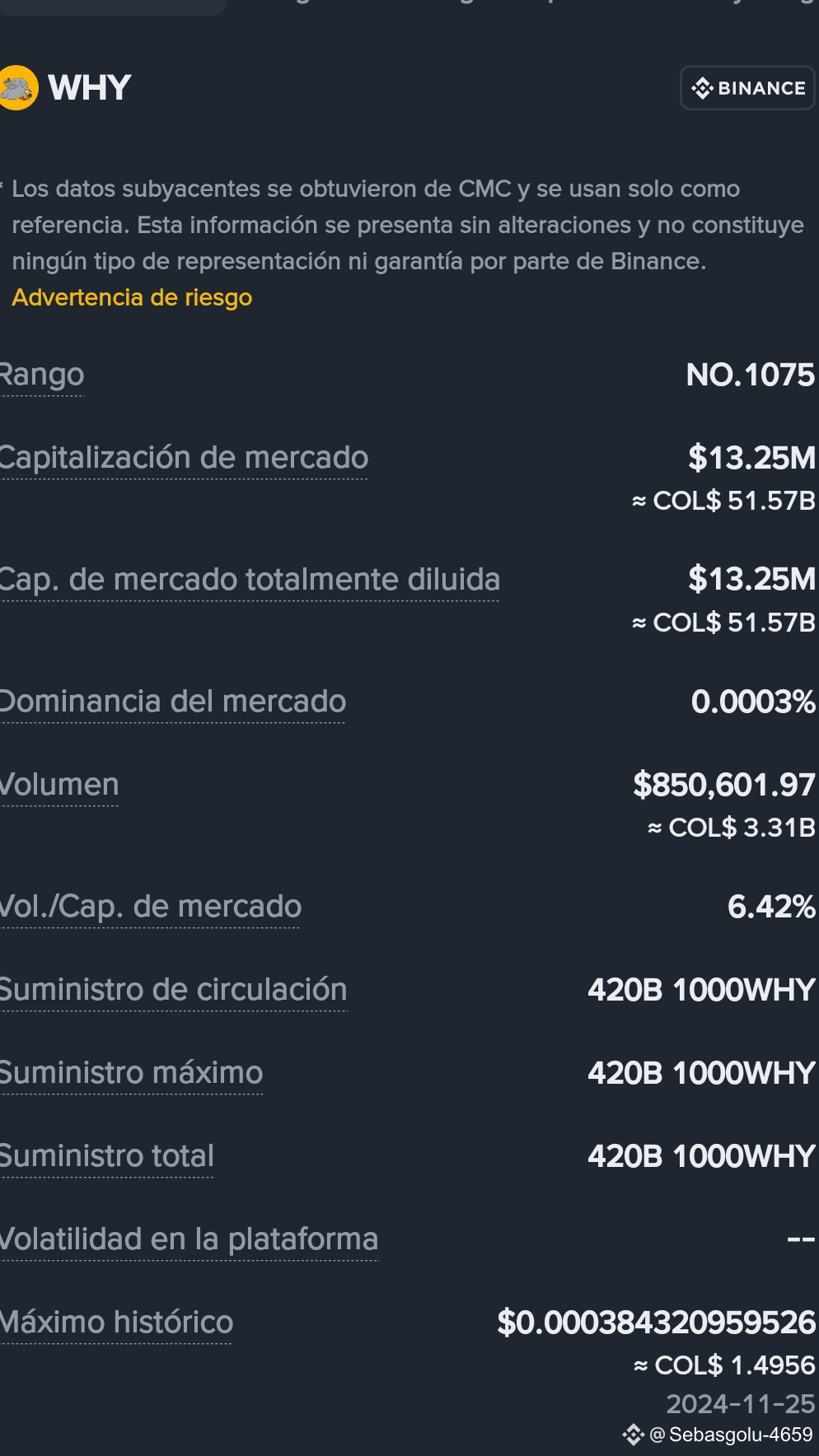The image size is (819, 1456).
Task: Click the WHY coin logo icon
Action: [17, 87]
